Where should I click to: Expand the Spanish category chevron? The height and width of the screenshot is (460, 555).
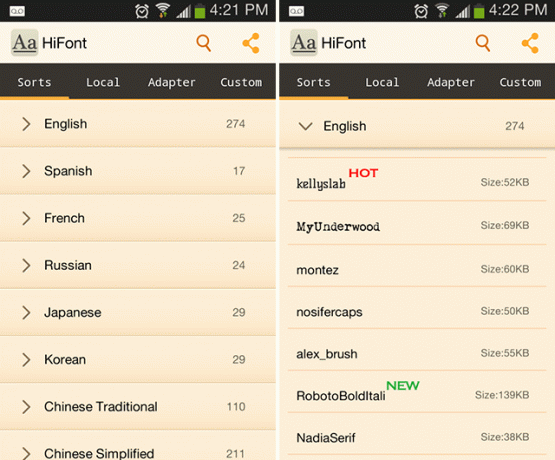click(x=26, y=171)
